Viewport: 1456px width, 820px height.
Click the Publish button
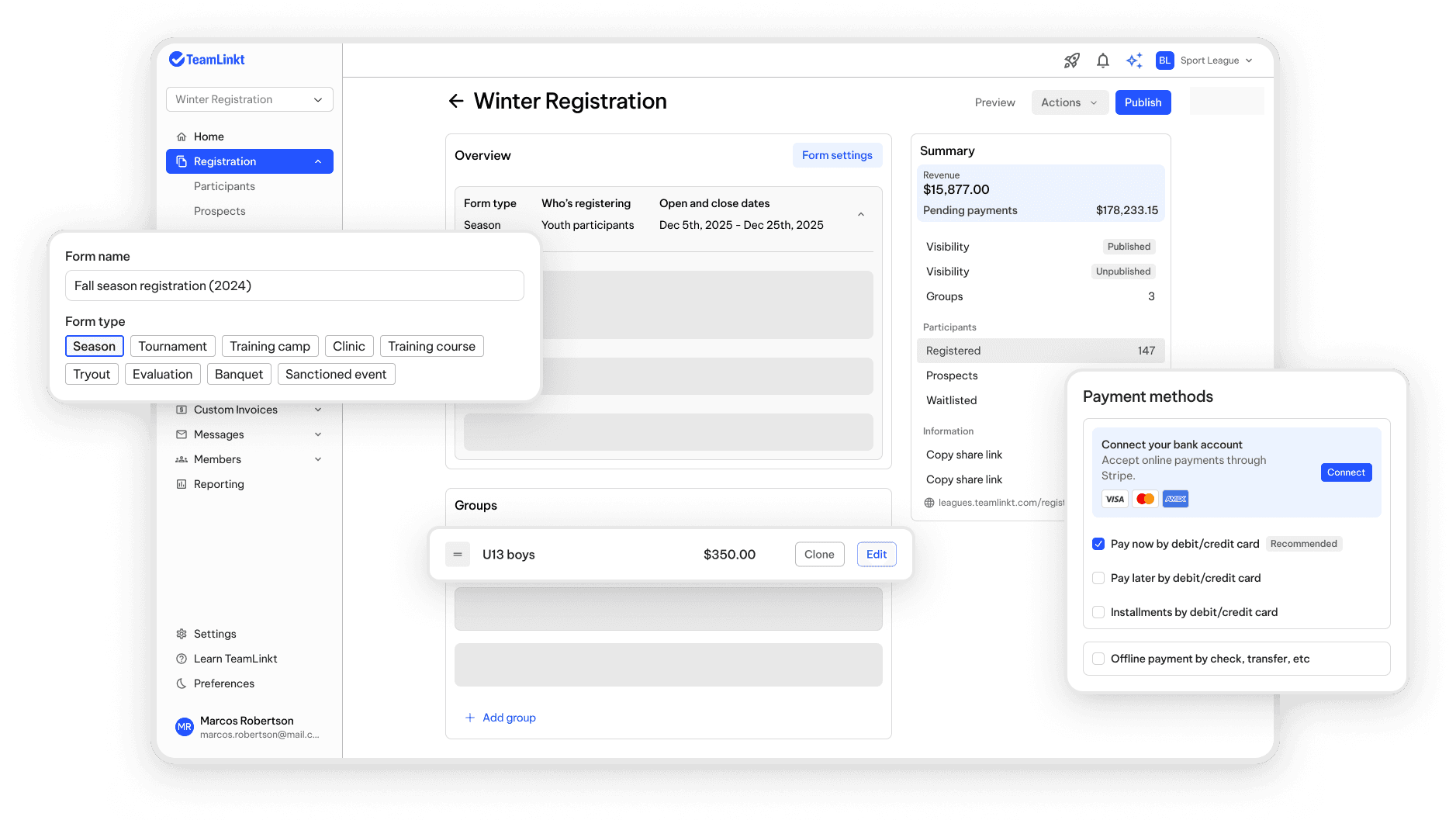point(1143,102)
